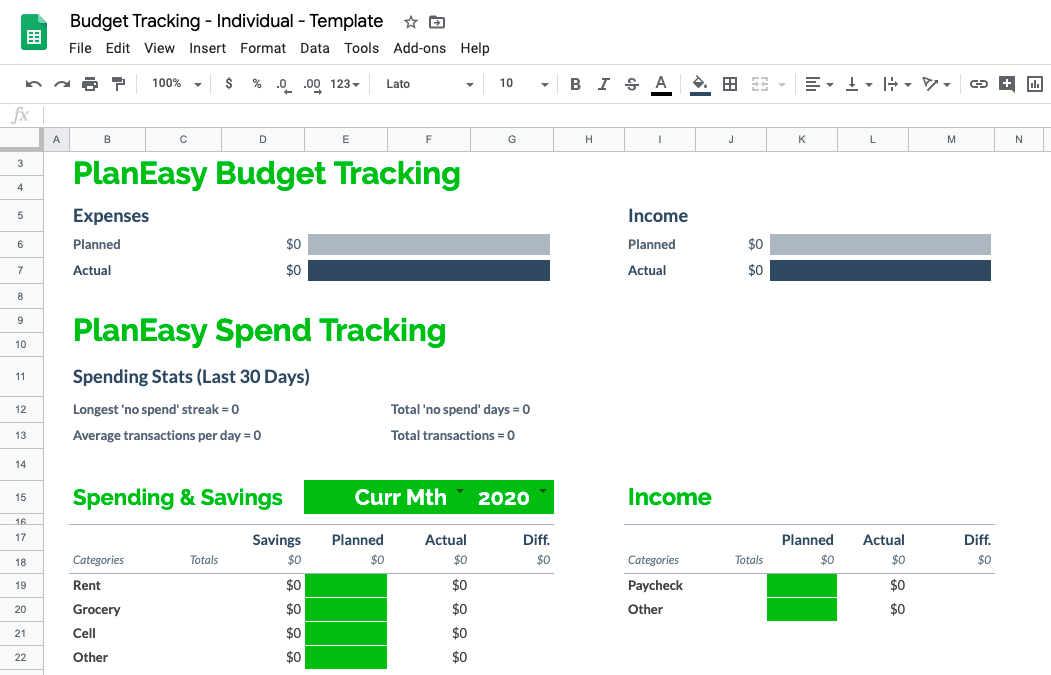Click the Merge cells icon
The image size is (1051, 675).
pos(759,84)
